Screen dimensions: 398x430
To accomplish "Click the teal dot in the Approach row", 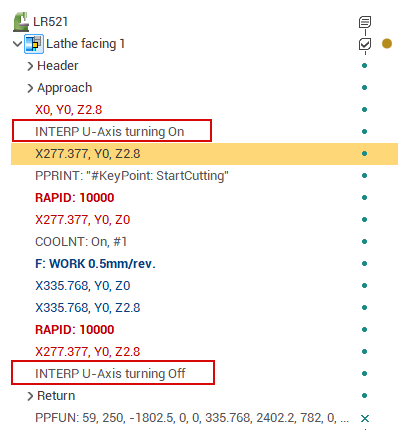I will pyautogui.click(x=364, y=88).
